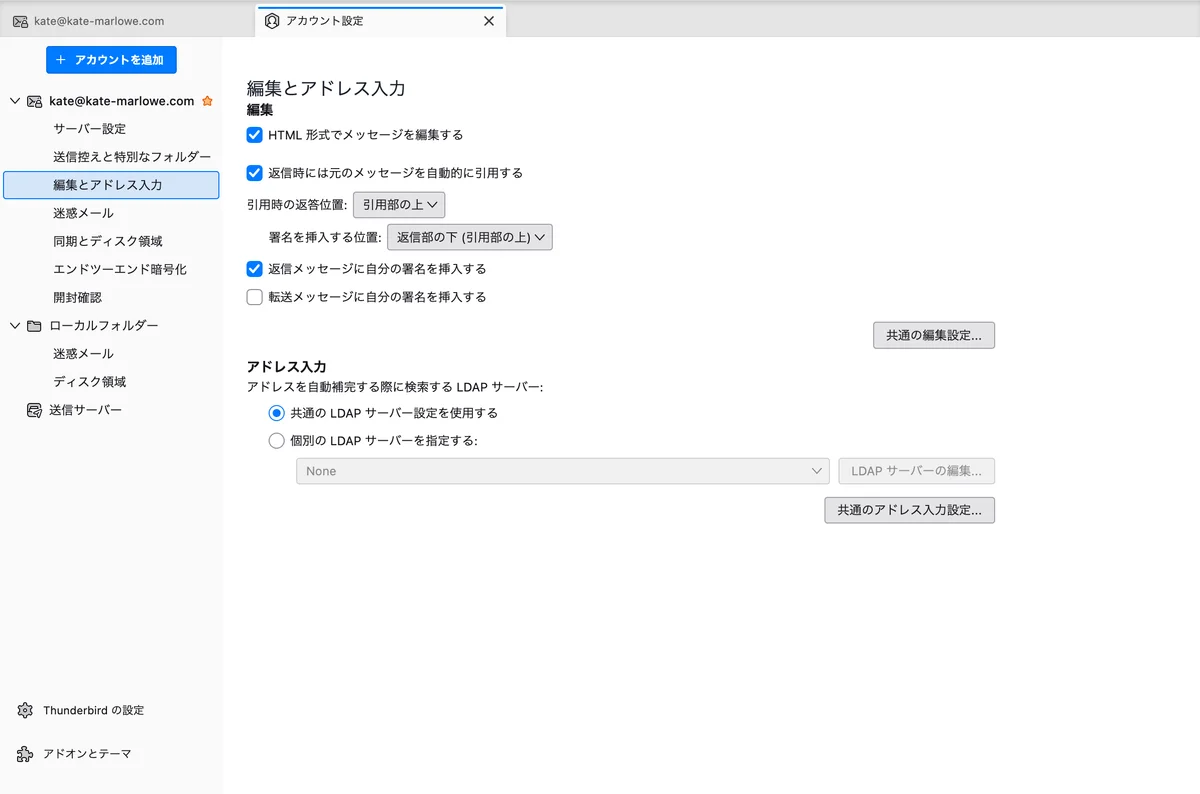
Task: Click the account settings tab icon
Action: tap(272, 21)
